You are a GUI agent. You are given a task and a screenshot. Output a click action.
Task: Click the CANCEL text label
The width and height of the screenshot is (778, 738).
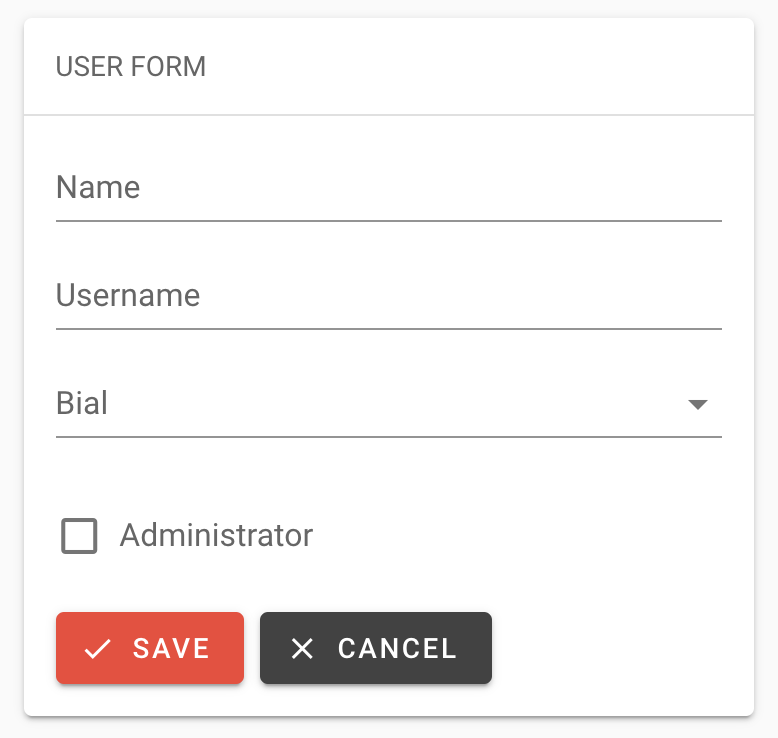(x=397, y=649)
